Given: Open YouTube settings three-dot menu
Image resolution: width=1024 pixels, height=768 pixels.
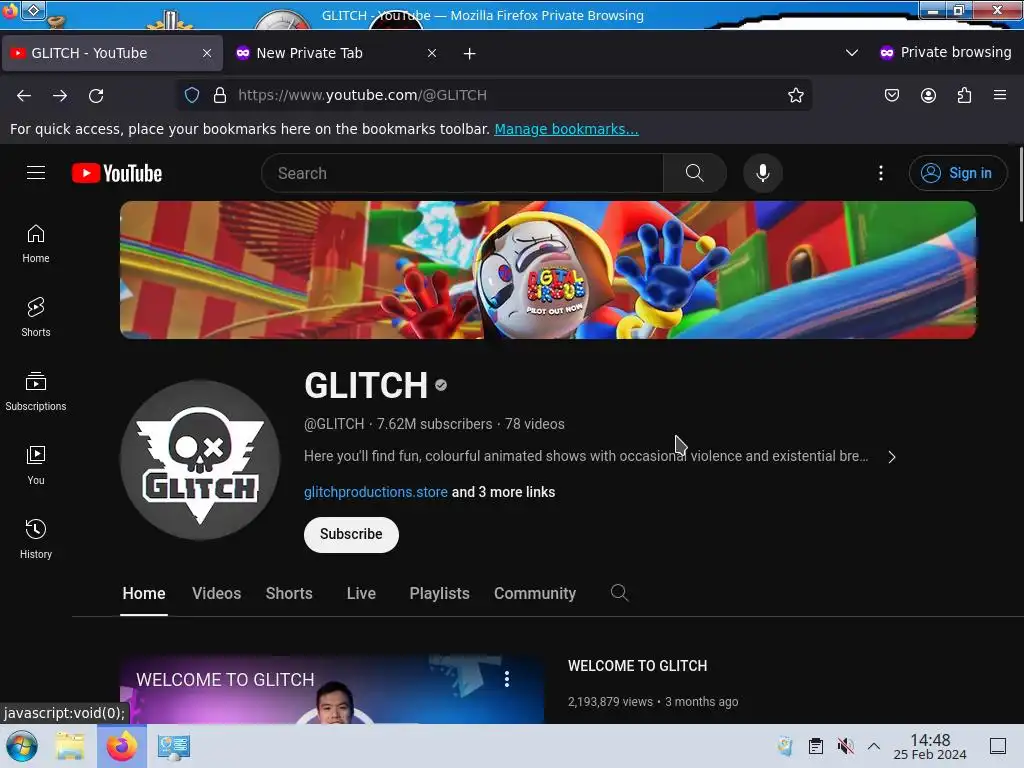Looking at the screenshot, I should tap(880, 173).
